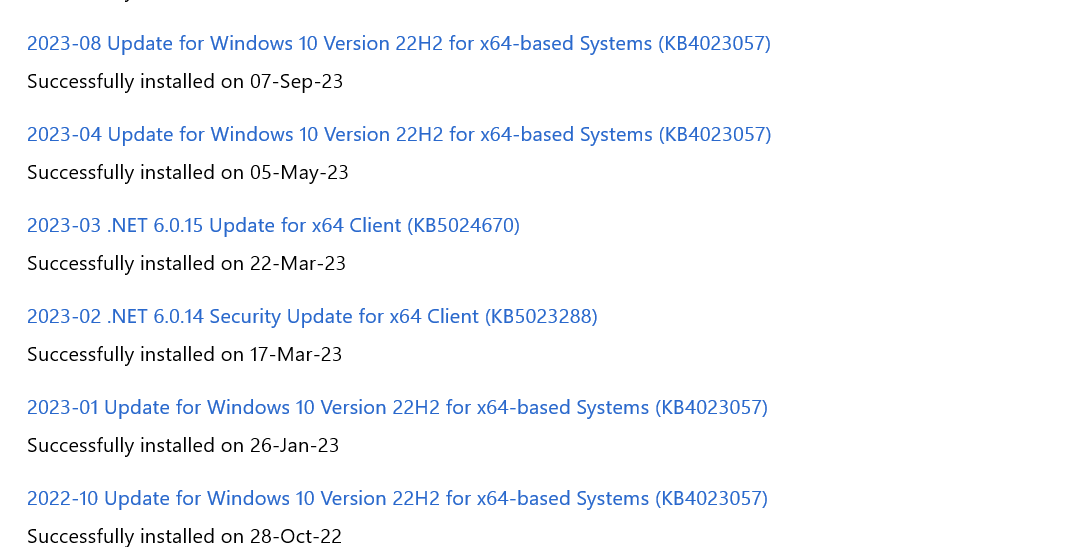Viewport: 1065px width, 547px height.
Task: Click the 'Successfully installed on 17-Mar-23' status text
Action: click(x=185, y=355)
